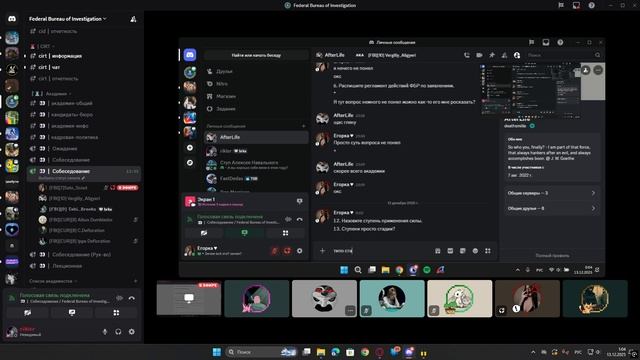Mute microphone in user panel
Screen dimensions: 640x360
point(105,332)
